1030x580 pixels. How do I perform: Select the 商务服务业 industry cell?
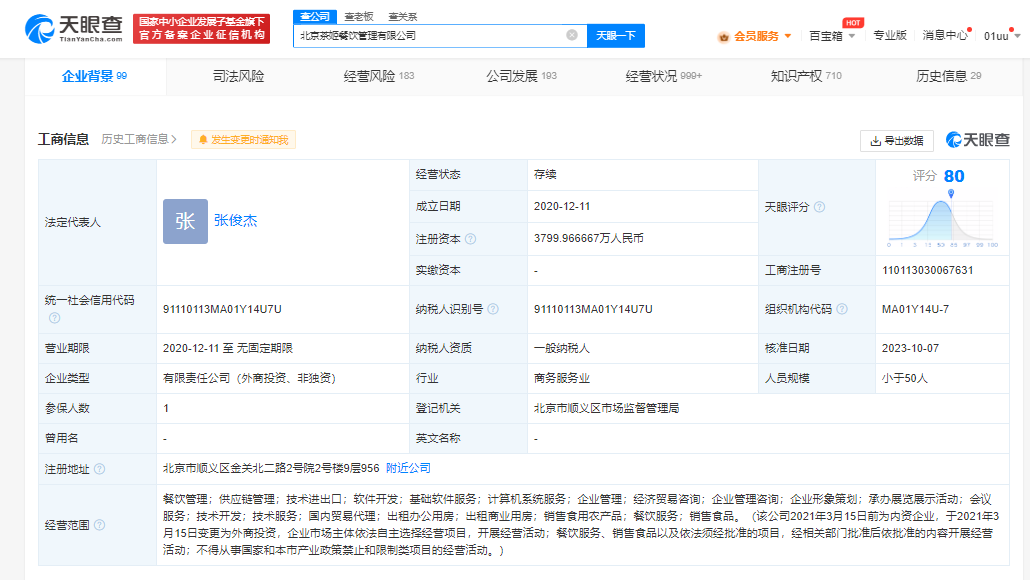[x=562, y=378]
